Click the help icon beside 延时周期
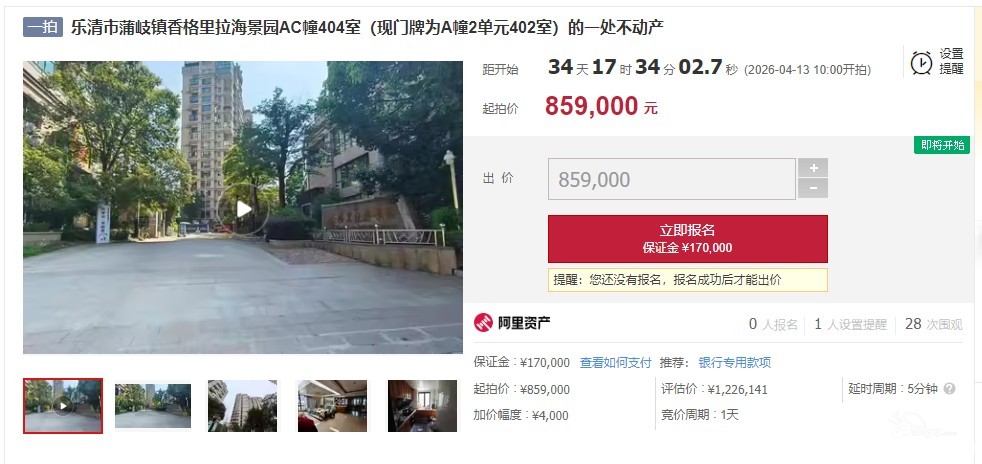Viewport: 982px width, 464px height. tap(949, 389)
